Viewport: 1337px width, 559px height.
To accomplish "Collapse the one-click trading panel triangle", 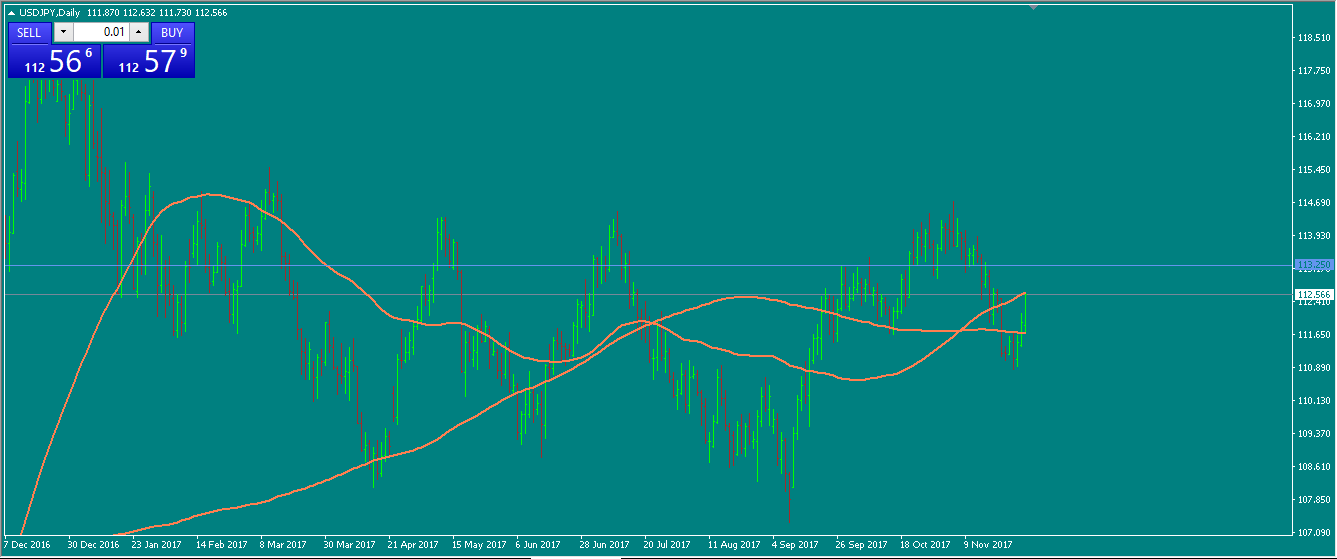I will 12,12.
